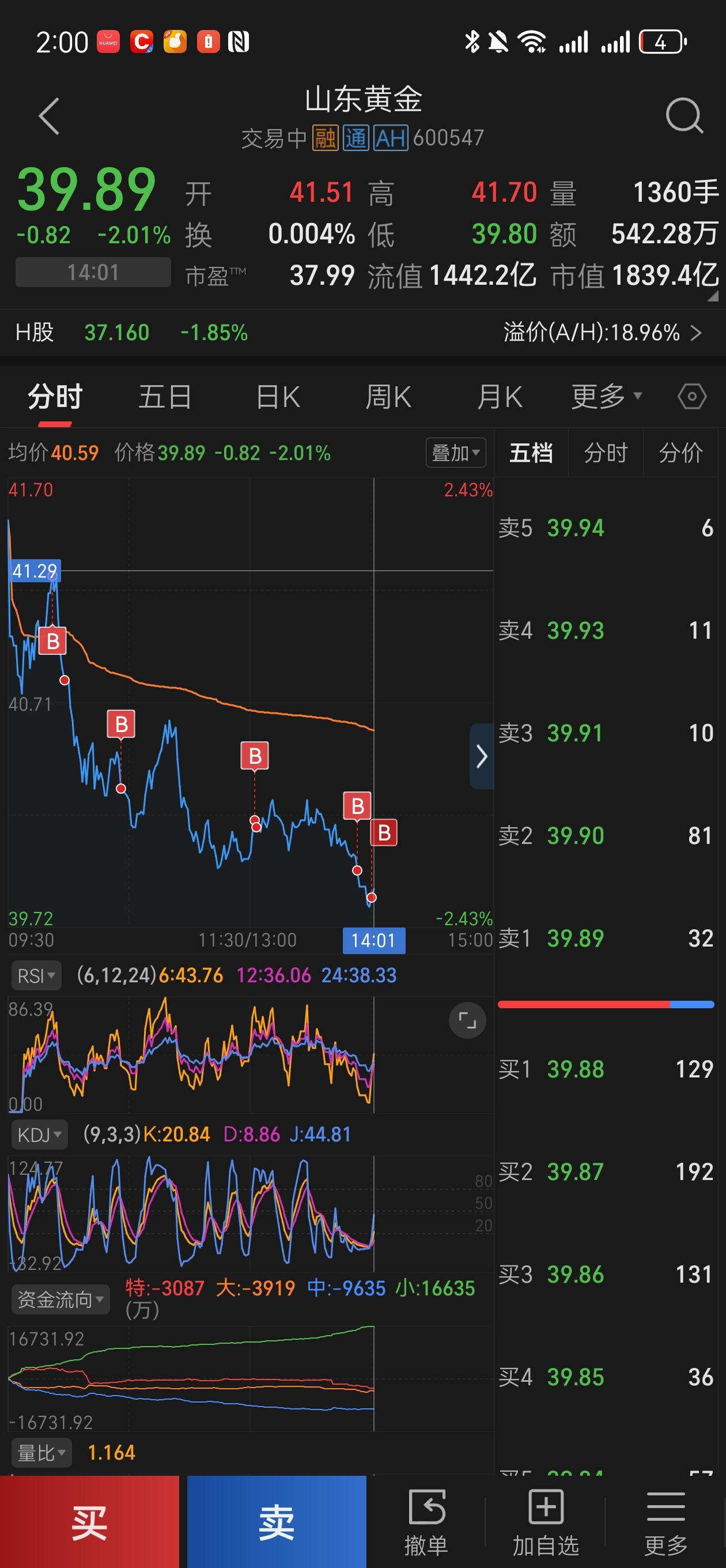Open chart settings hexagon icon

pos(692,396)
